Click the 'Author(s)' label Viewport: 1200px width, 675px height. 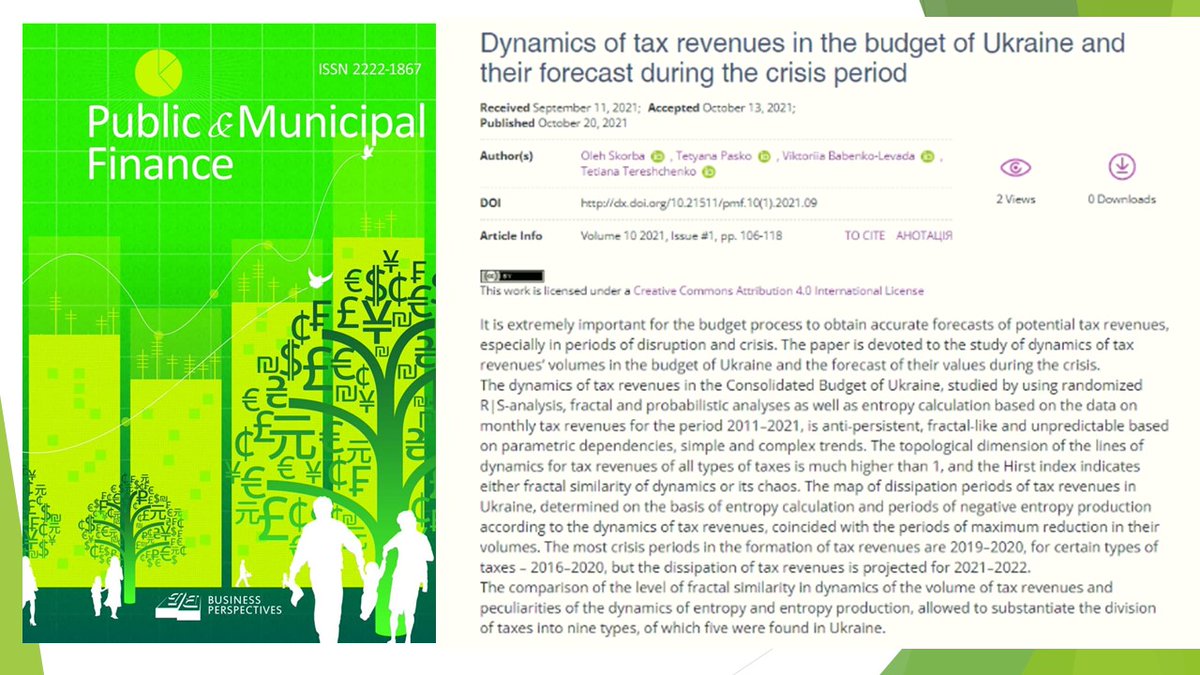(505, 156)
